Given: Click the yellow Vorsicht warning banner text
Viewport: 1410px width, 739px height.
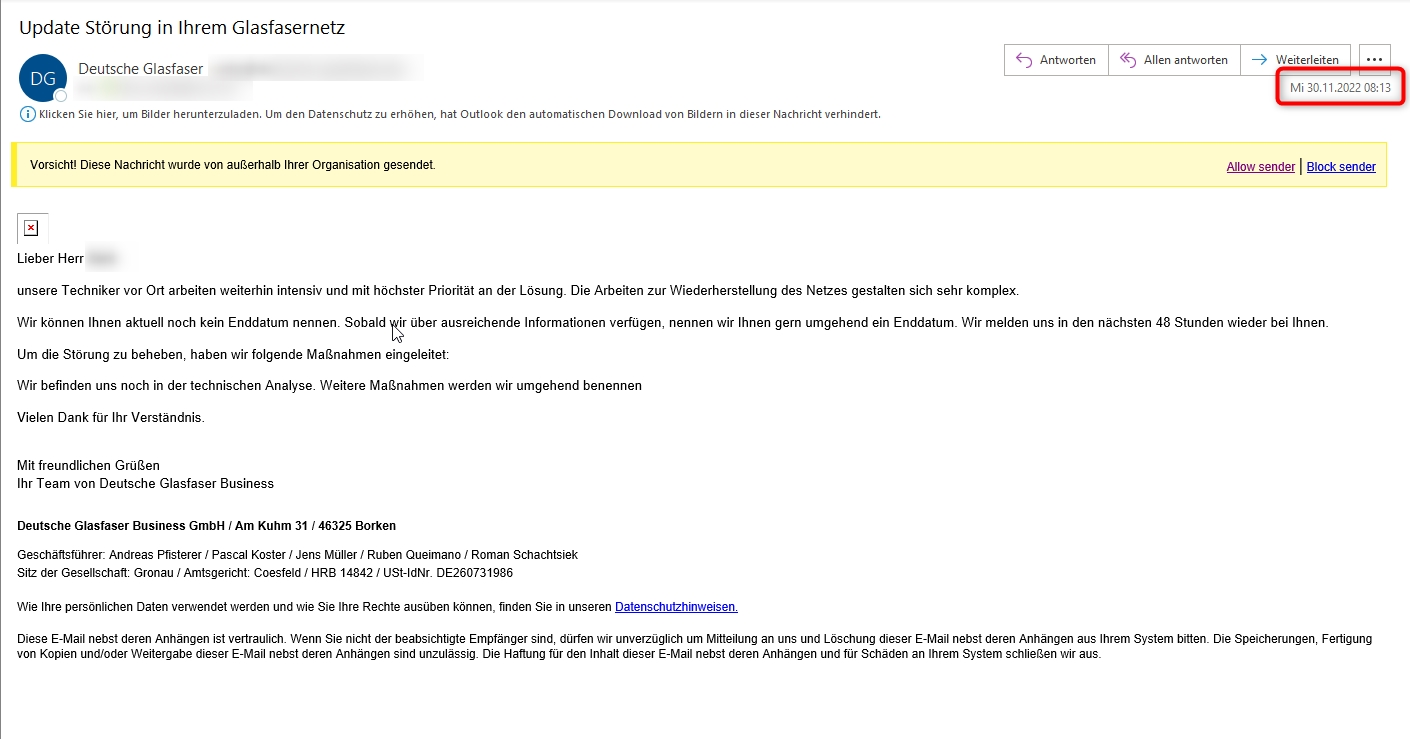Looking at the screenshot, I should pyautogui.click(x=233, y=165).
